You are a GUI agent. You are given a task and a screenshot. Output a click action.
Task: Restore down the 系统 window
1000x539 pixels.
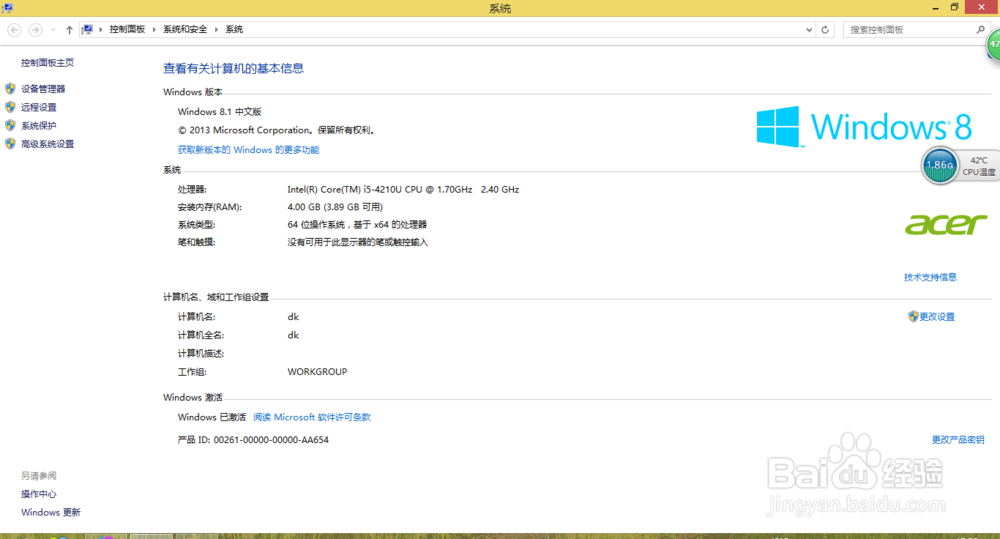(954, 8)
